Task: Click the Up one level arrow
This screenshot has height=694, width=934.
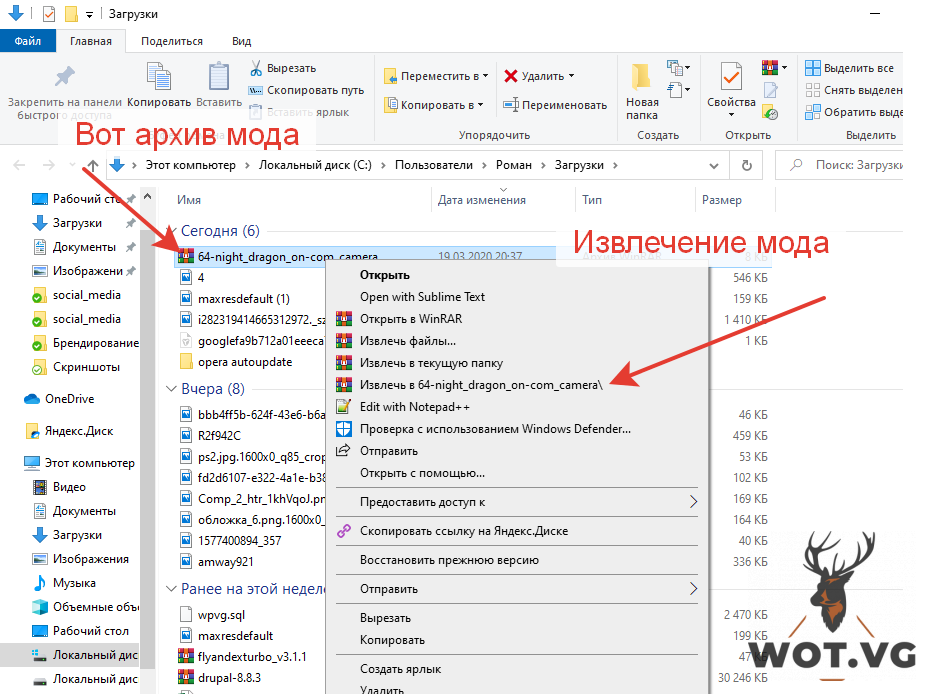Action: coord(93,165)
